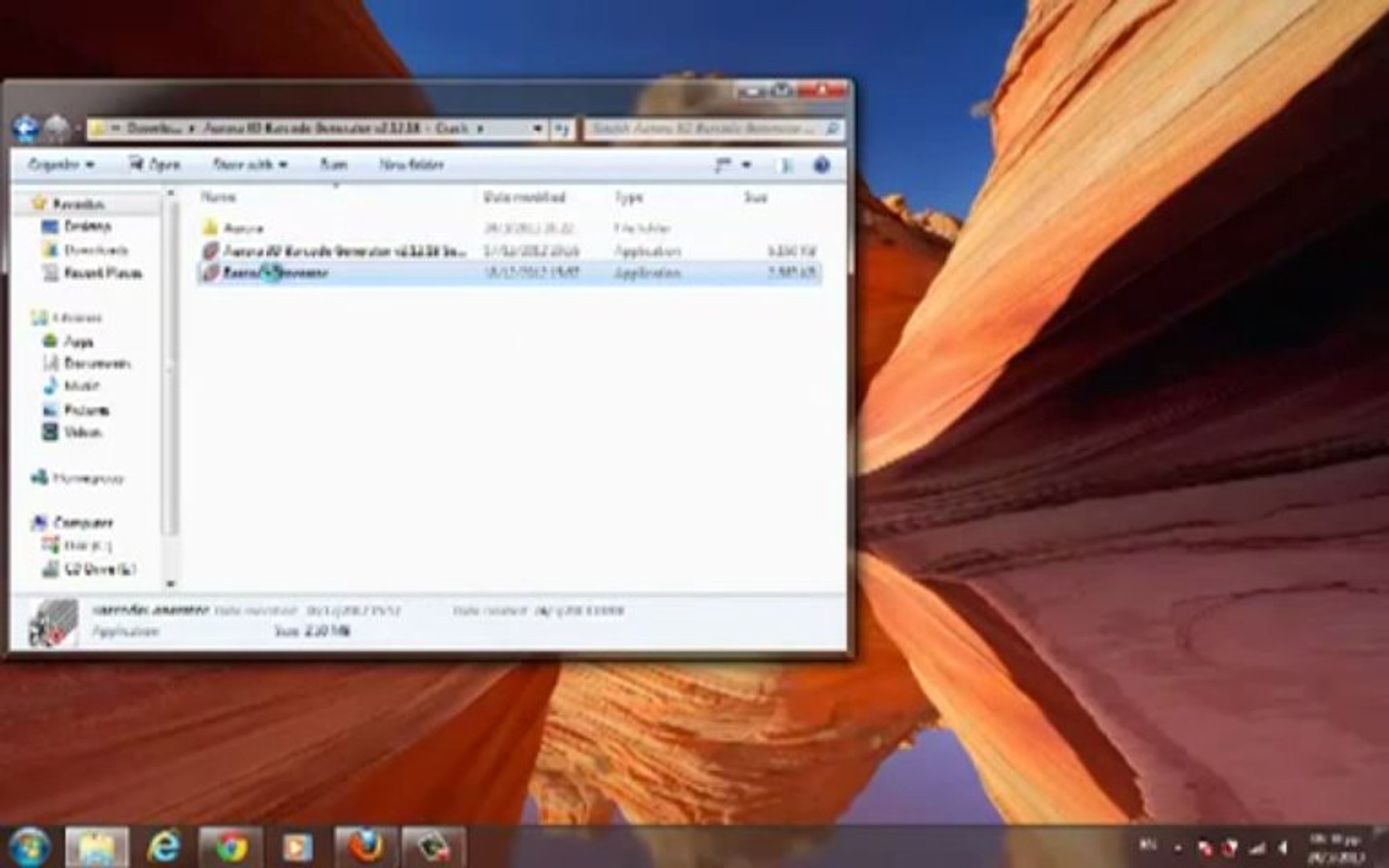Click the navigation pane scroll down arrow
1389x868 pixels.
click(x=170, y=583)
